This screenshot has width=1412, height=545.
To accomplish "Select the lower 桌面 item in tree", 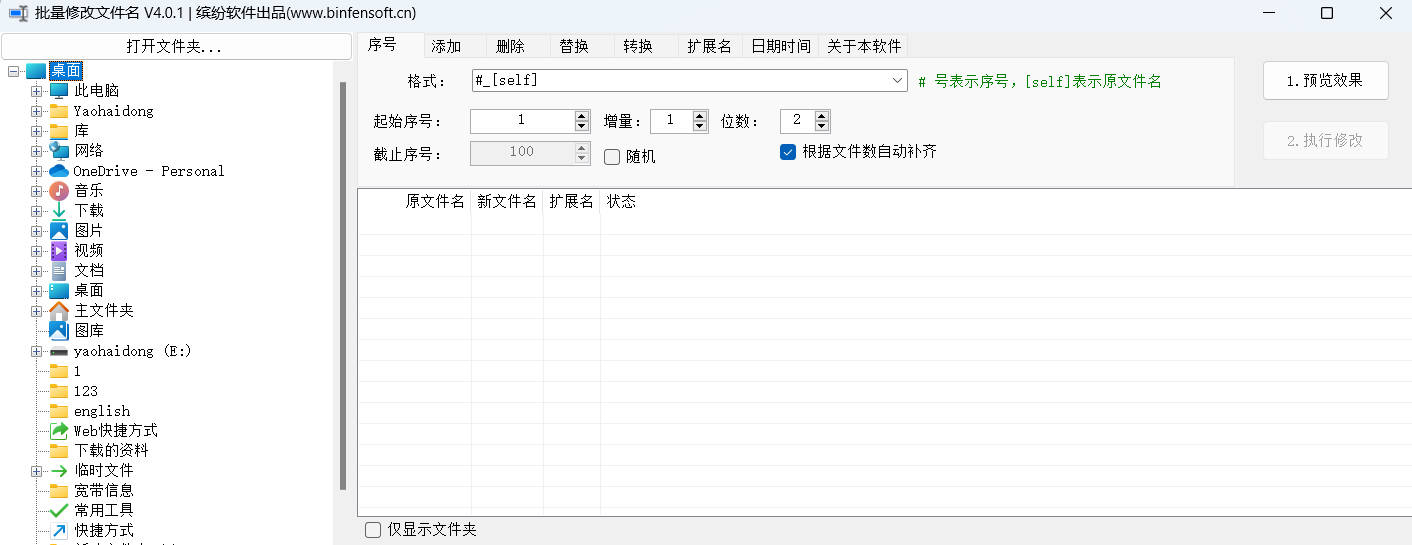I will 89,291.
